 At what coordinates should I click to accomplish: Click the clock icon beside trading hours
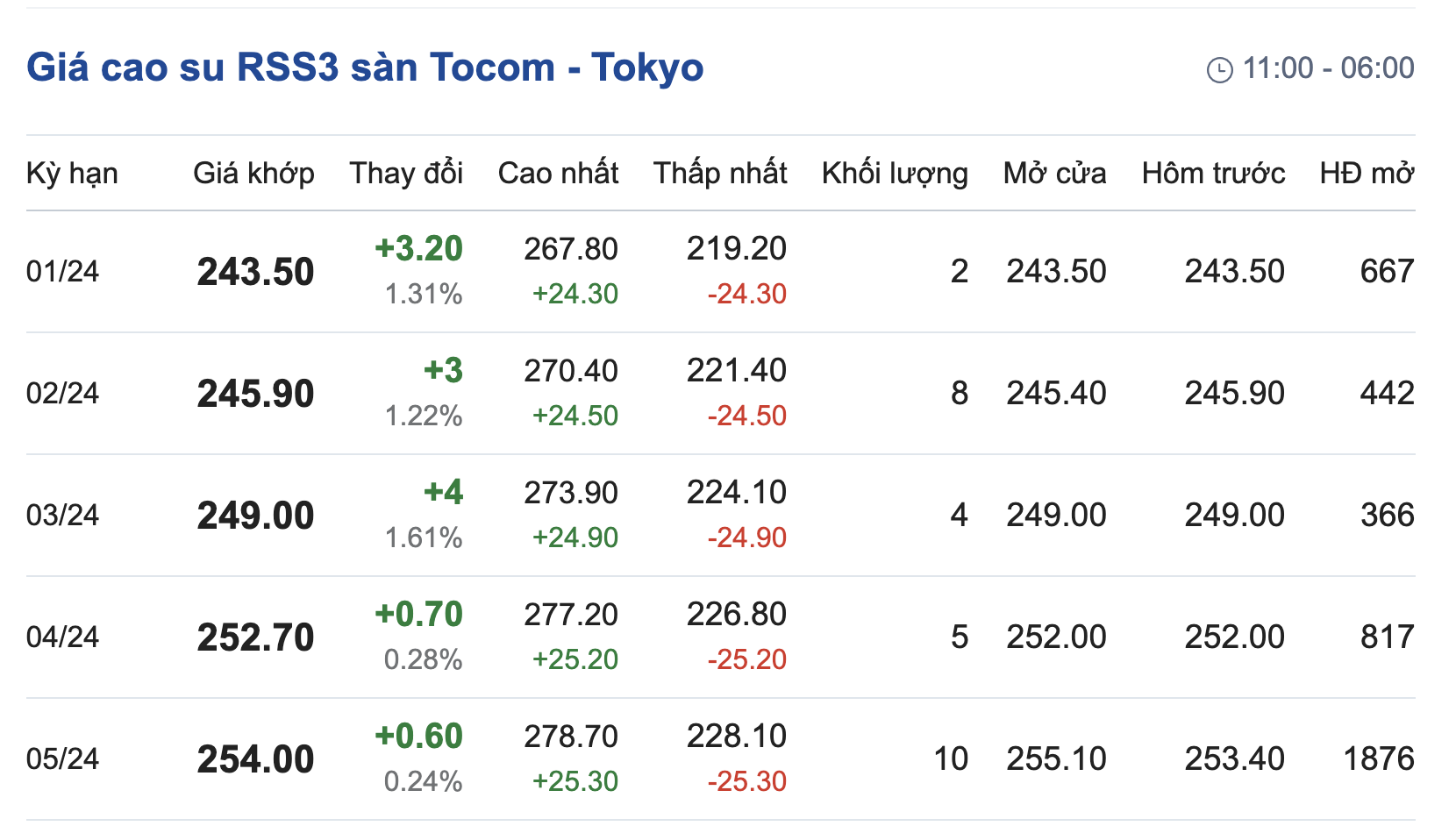click(1219, 69)
